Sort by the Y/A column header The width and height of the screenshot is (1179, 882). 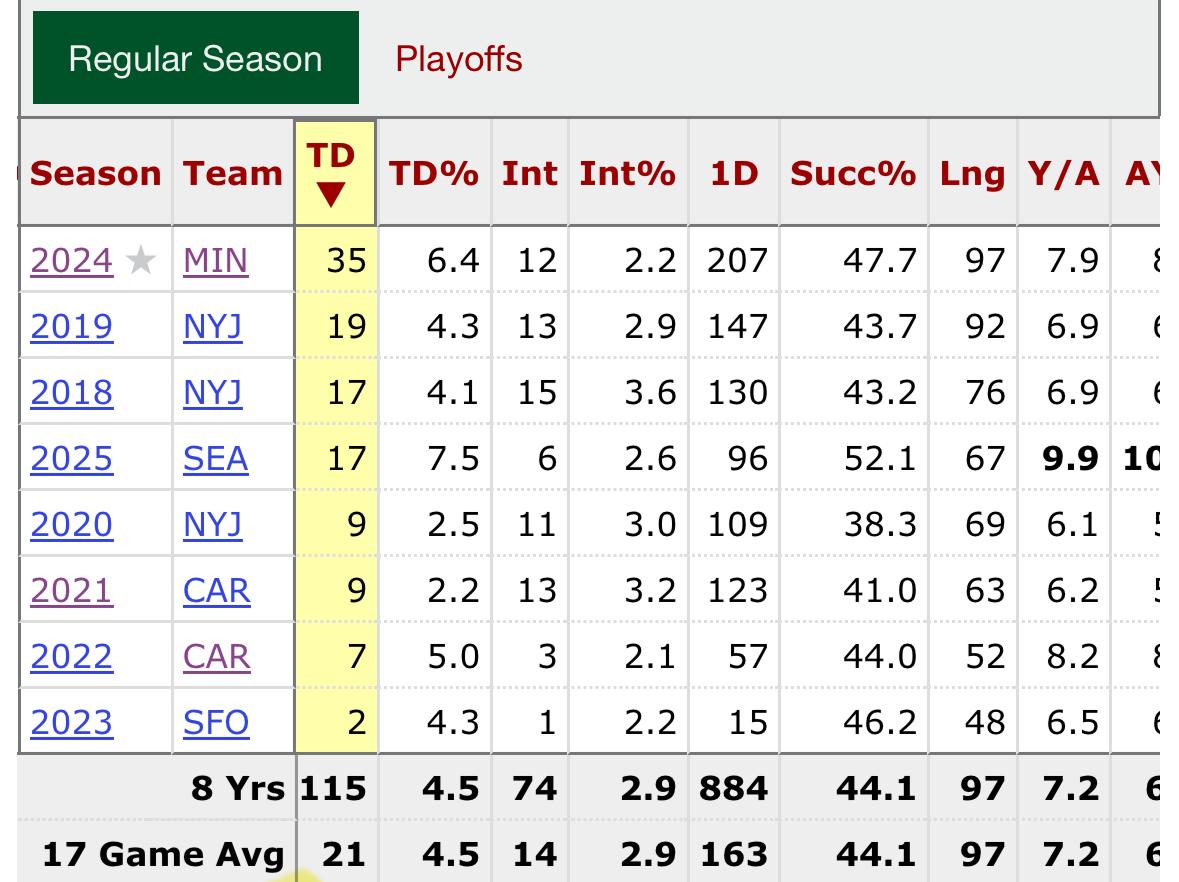click(1063, 173)
